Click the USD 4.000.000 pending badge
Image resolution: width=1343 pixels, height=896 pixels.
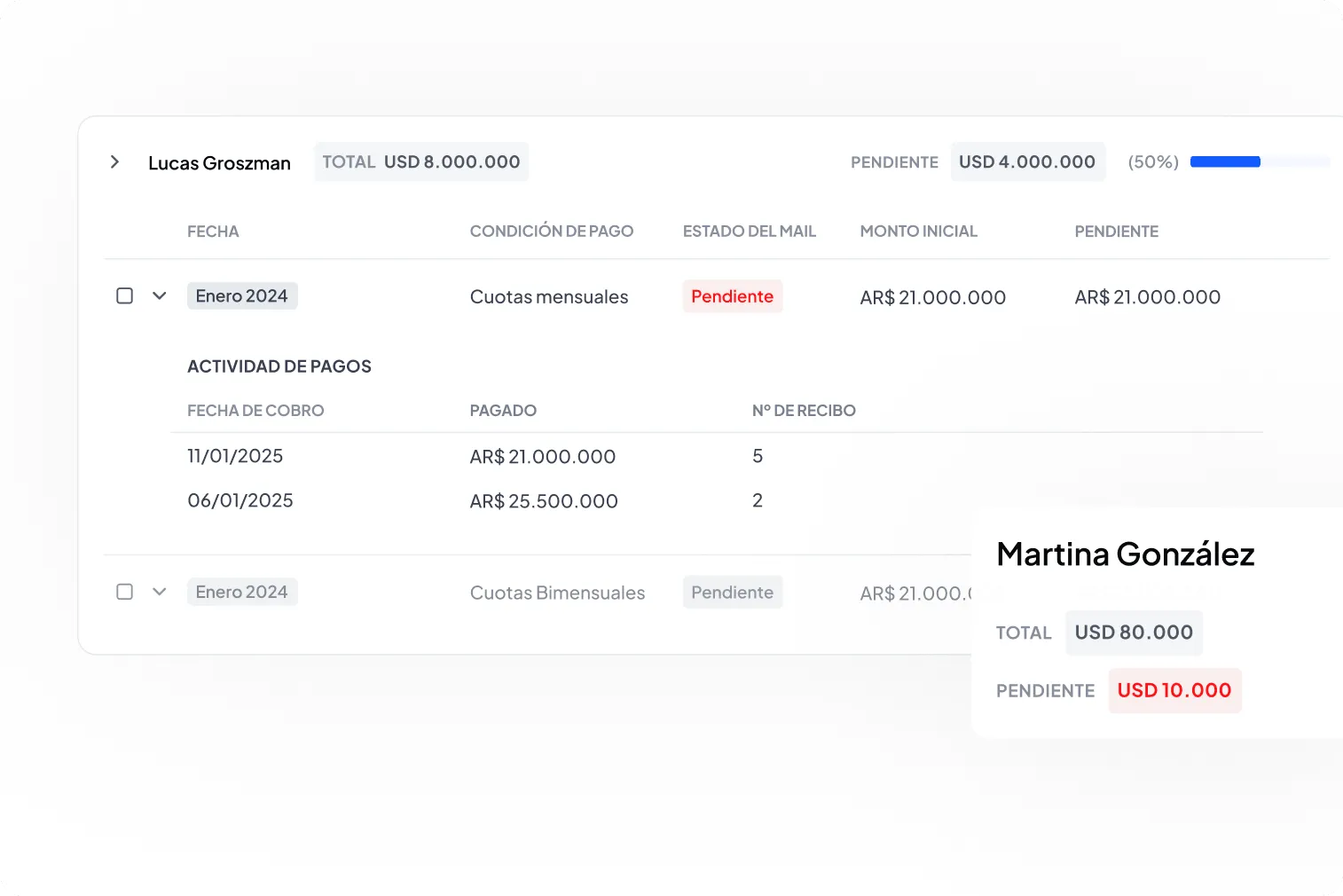[1027, 161]
